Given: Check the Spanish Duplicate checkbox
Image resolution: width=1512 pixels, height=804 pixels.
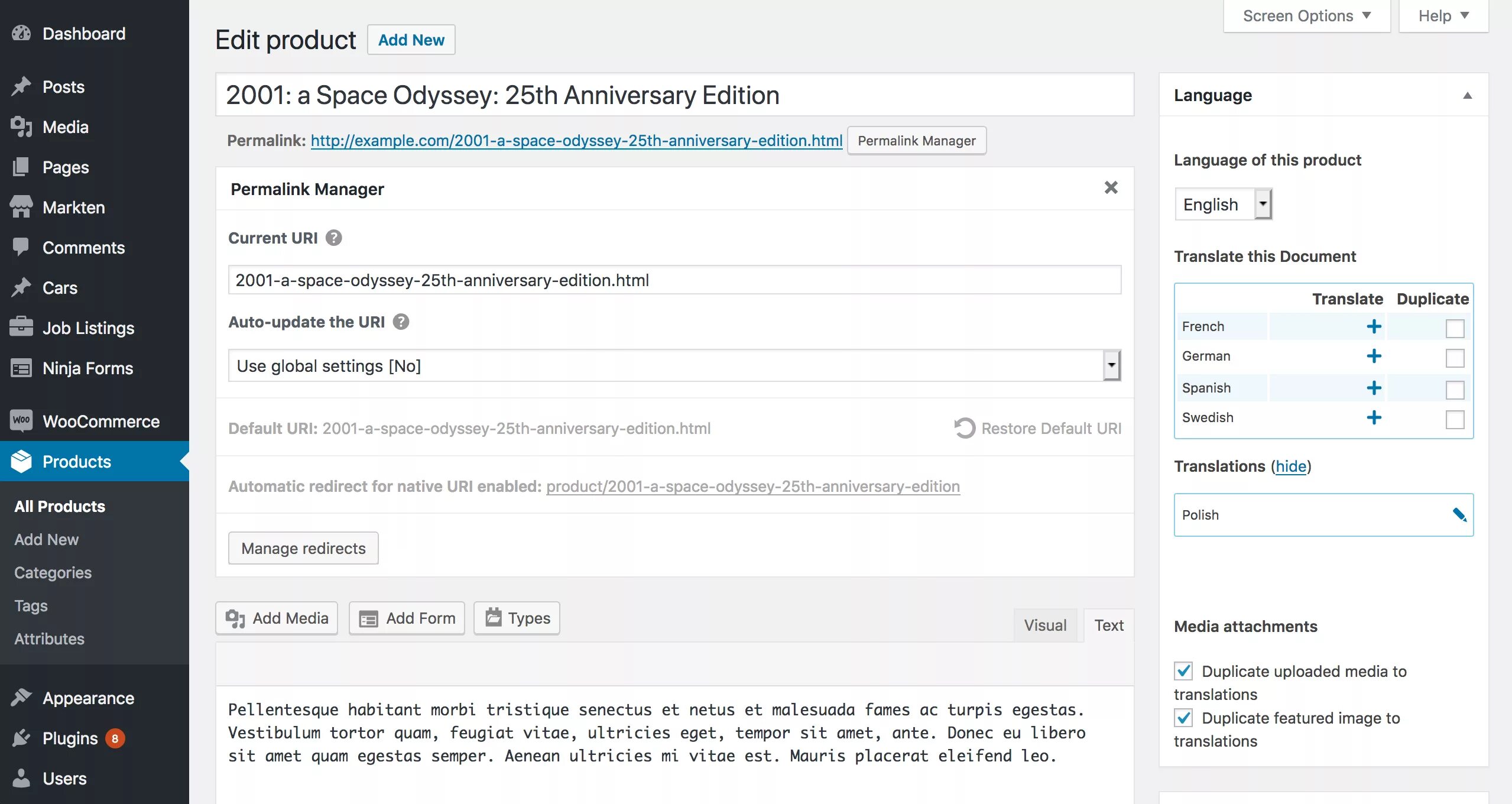Looking at the screenshot, I should tap(1454, 390).
